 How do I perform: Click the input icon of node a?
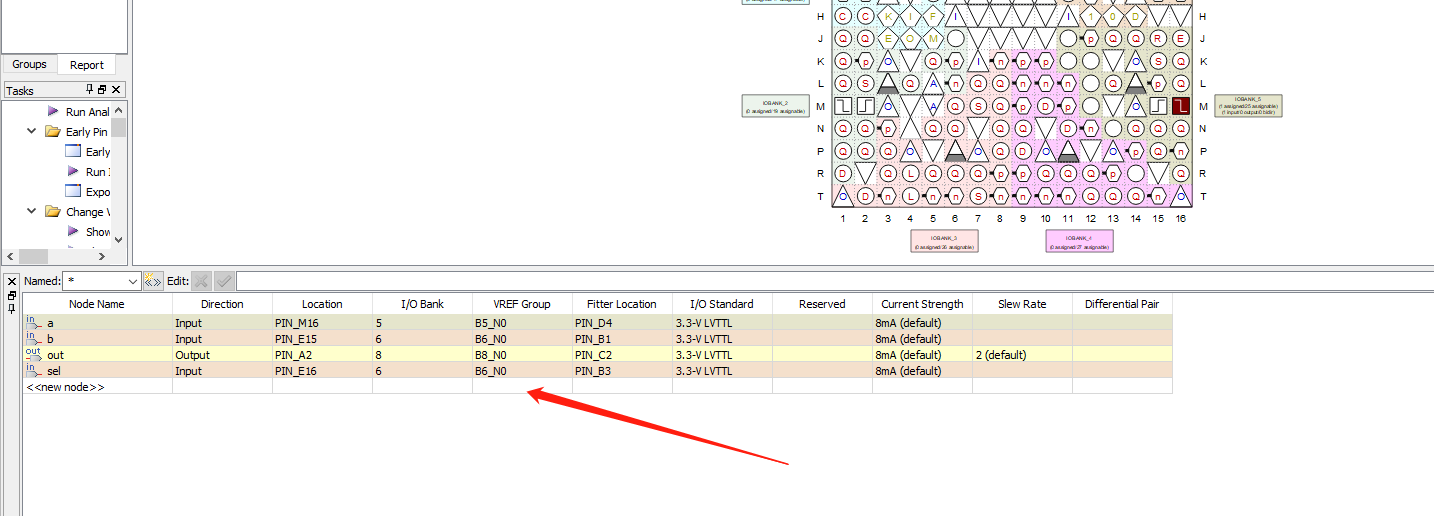(x=34, y=323)
